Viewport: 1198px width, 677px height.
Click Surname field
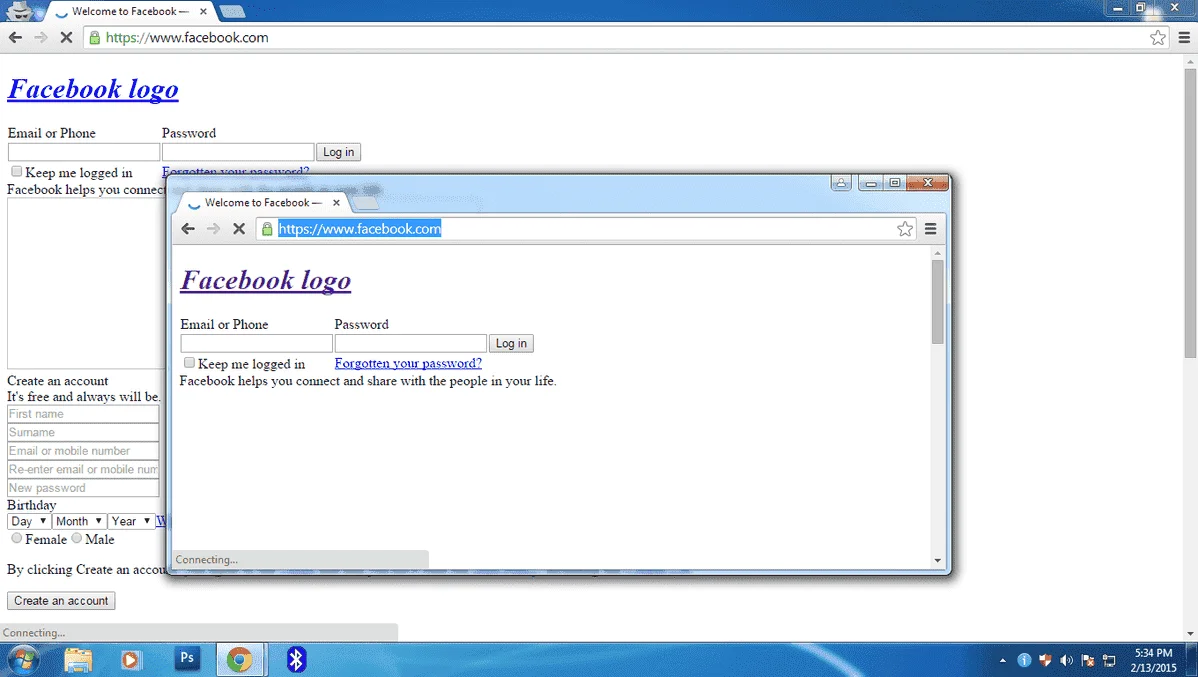click(x=83, y=432)
